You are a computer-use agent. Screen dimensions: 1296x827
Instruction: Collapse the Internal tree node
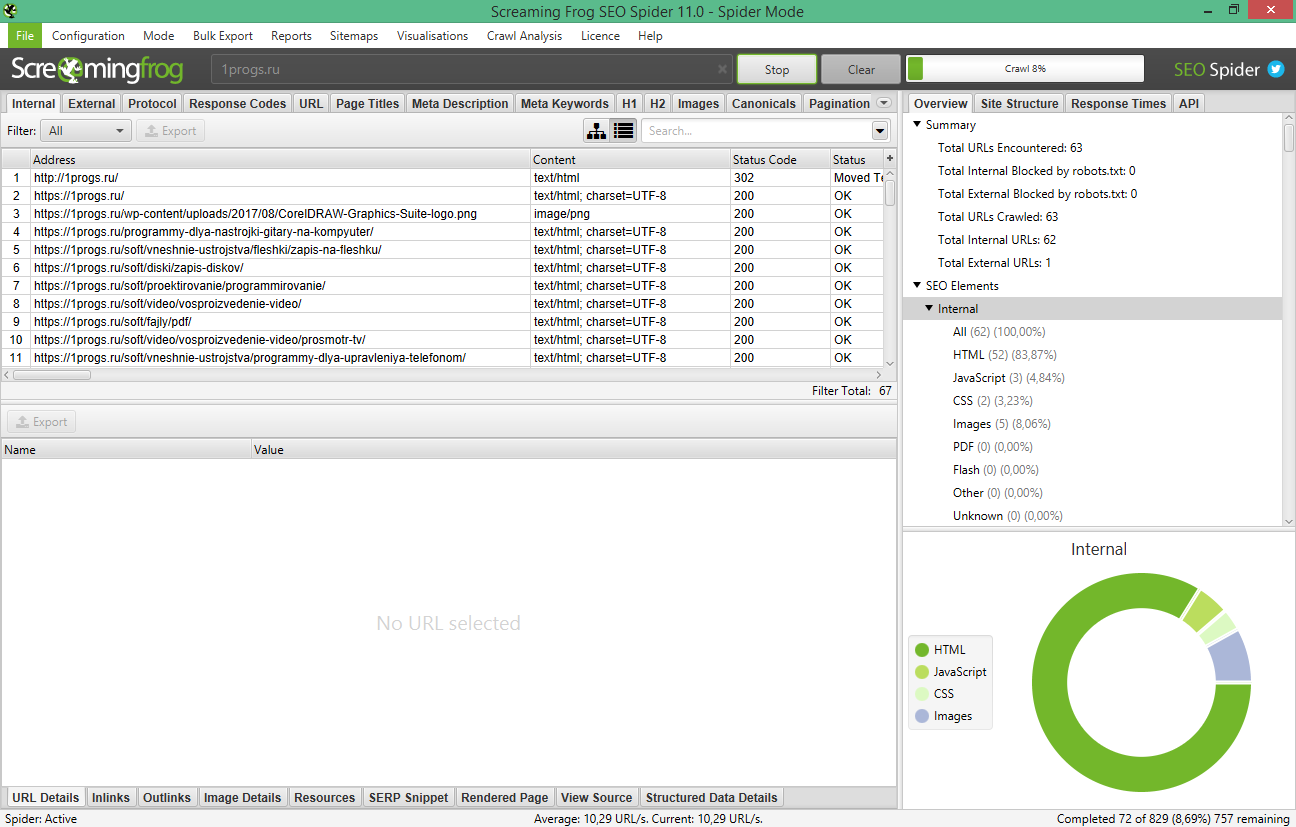(x=929, y=309)
